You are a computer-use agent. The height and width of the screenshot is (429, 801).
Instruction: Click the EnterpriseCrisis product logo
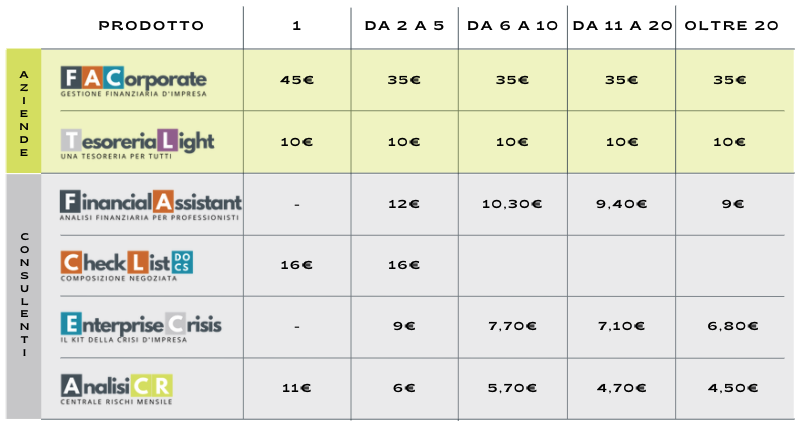141,327
